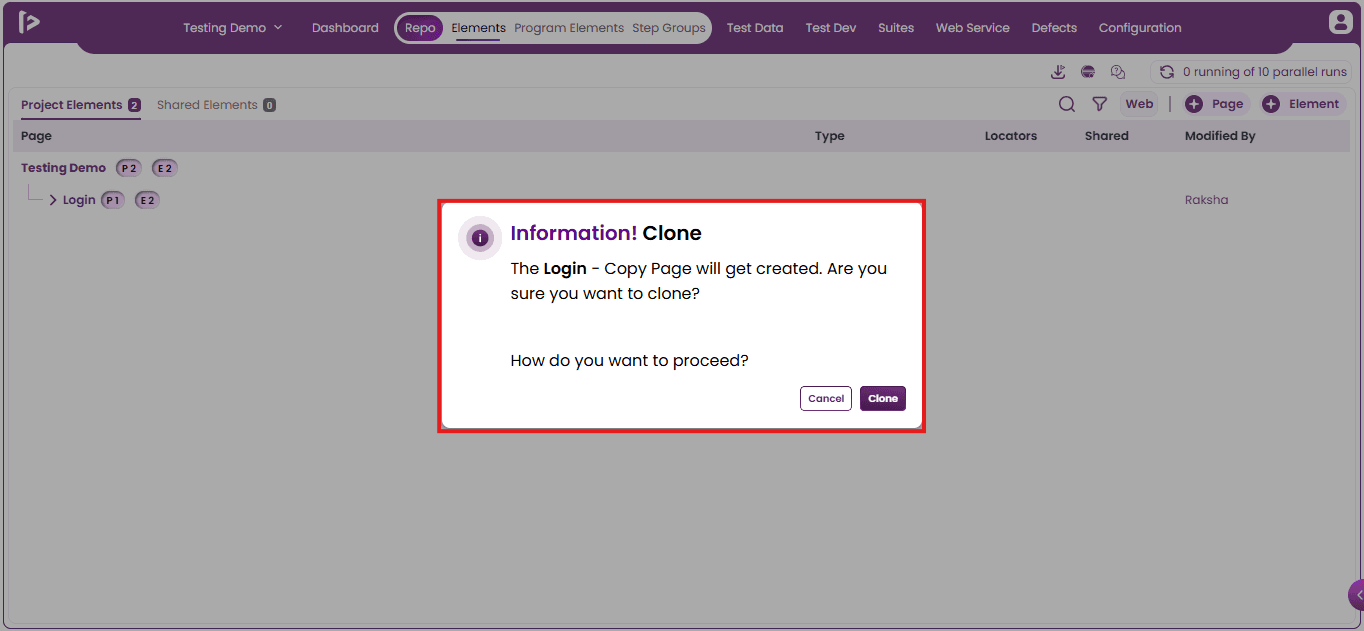1364x631 pixels.
Task: Expand the Login page tree row
Action: 53,200
